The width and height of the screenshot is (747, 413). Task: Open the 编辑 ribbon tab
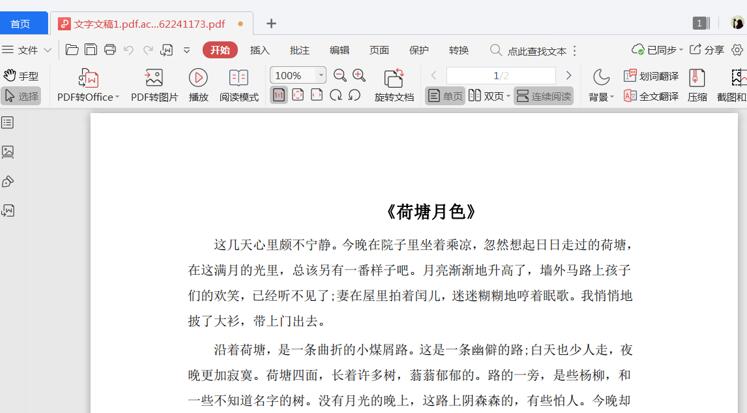[x=339, y=50]
